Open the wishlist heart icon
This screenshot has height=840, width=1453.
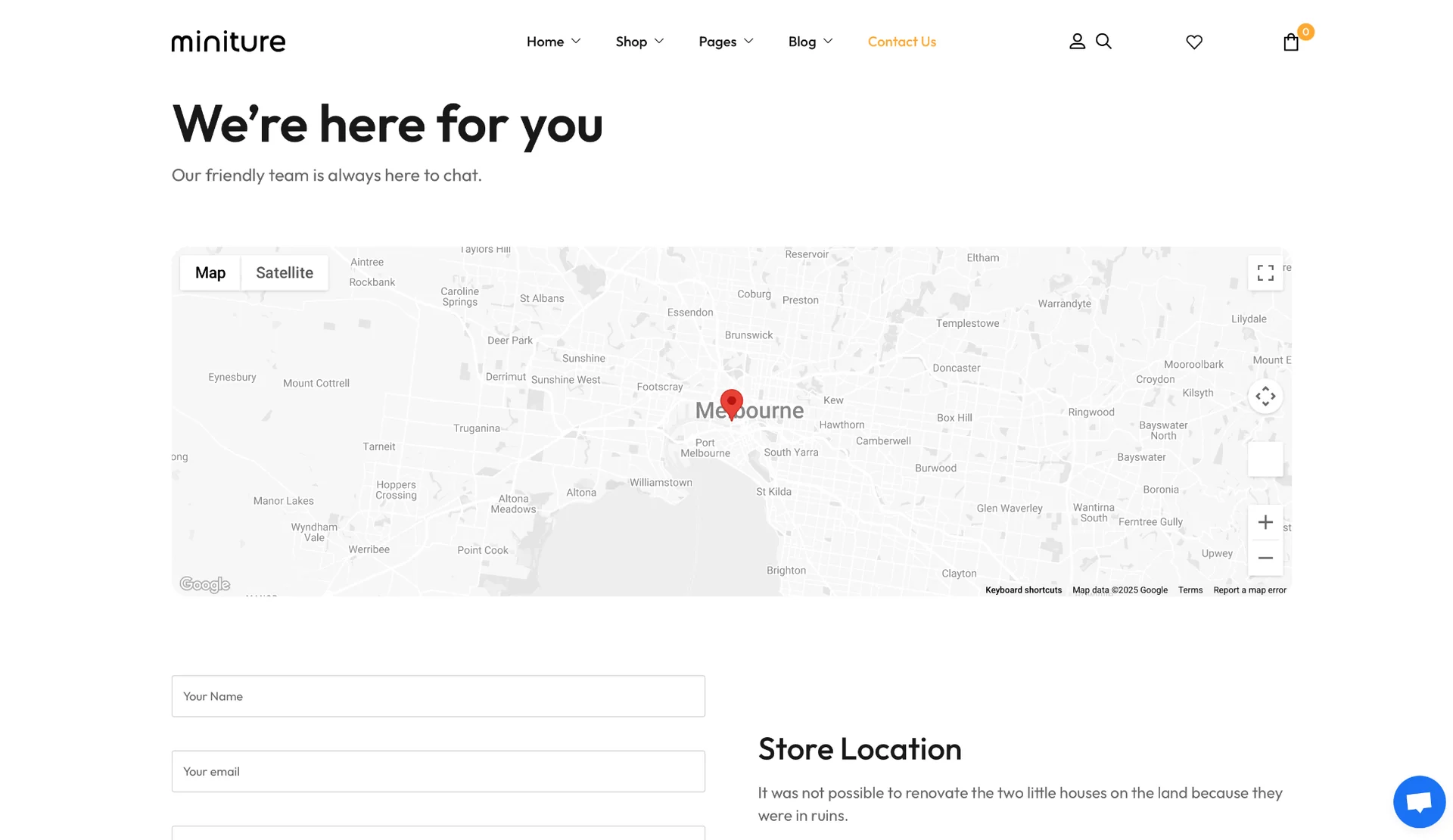tap(1194, 42)
